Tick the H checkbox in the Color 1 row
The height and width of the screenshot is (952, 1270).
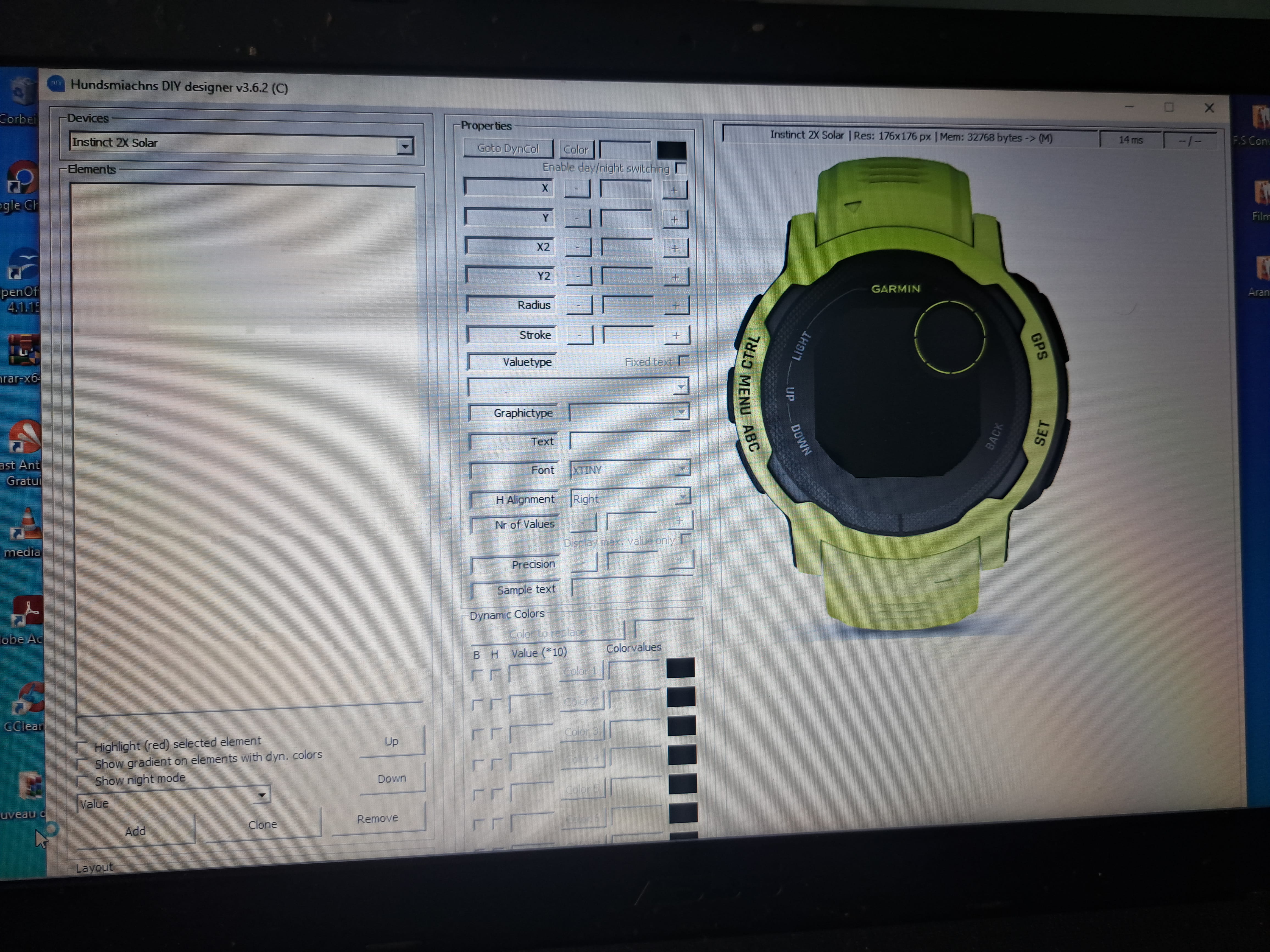495,675
